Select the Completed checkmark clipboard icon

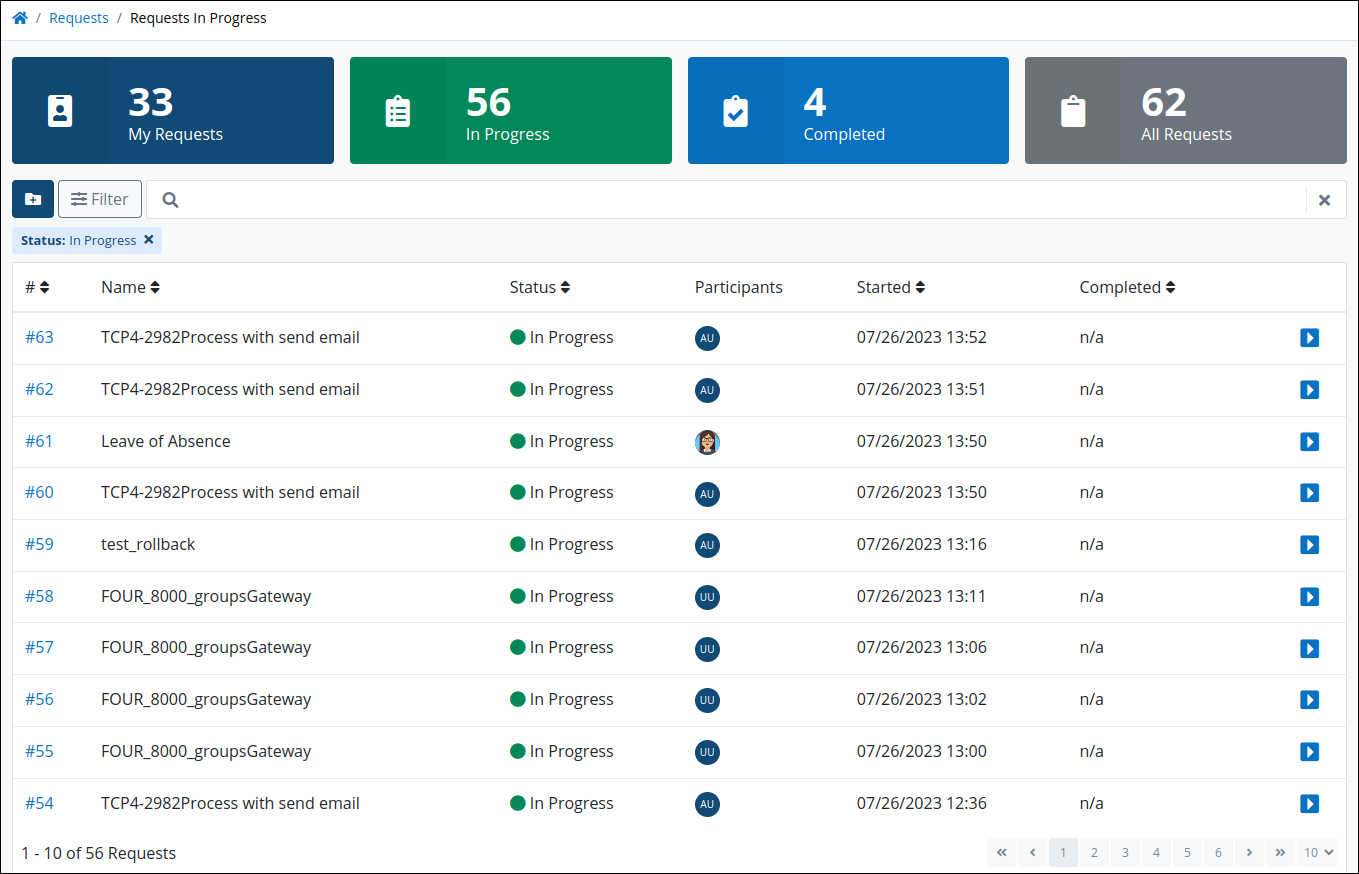[x=735, y=110]
